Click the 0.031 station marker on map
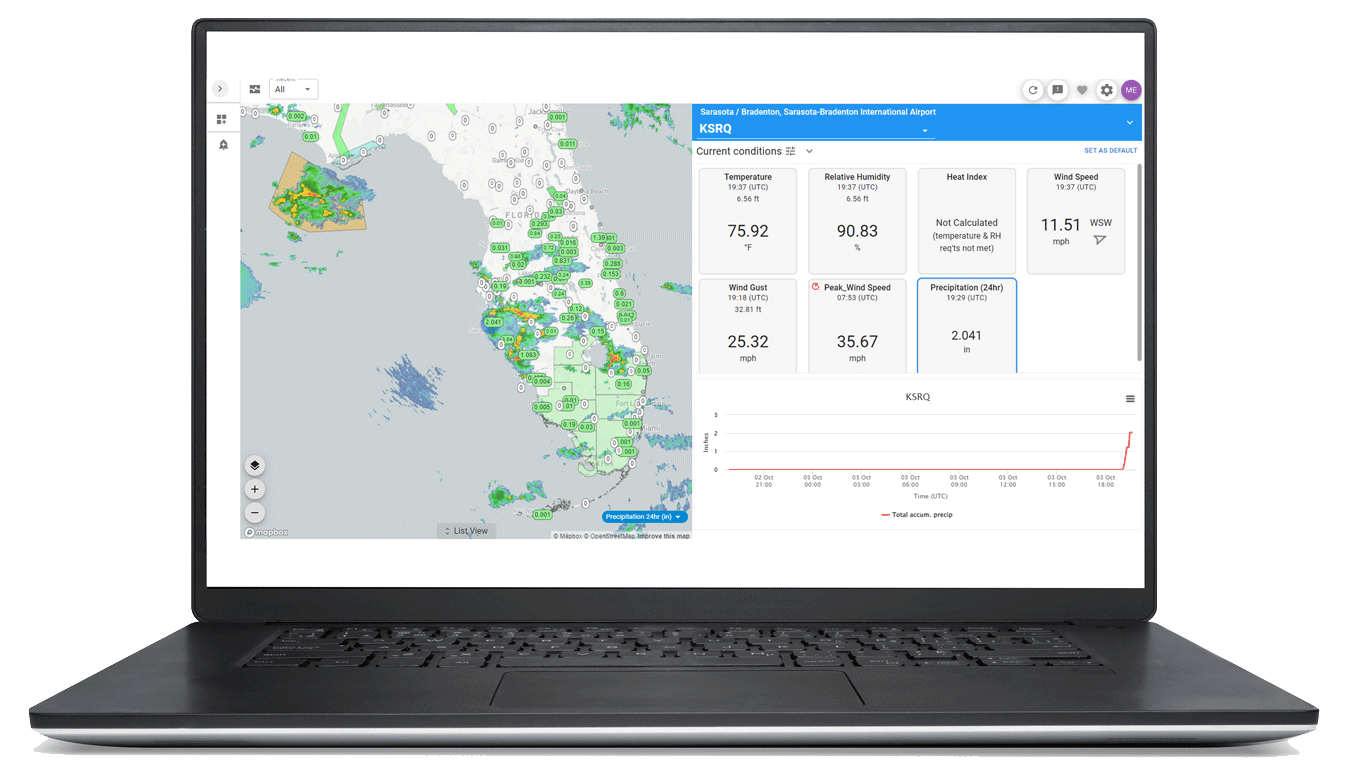The height and width of the screenshot is (784, 1347). tap(500, 248)
